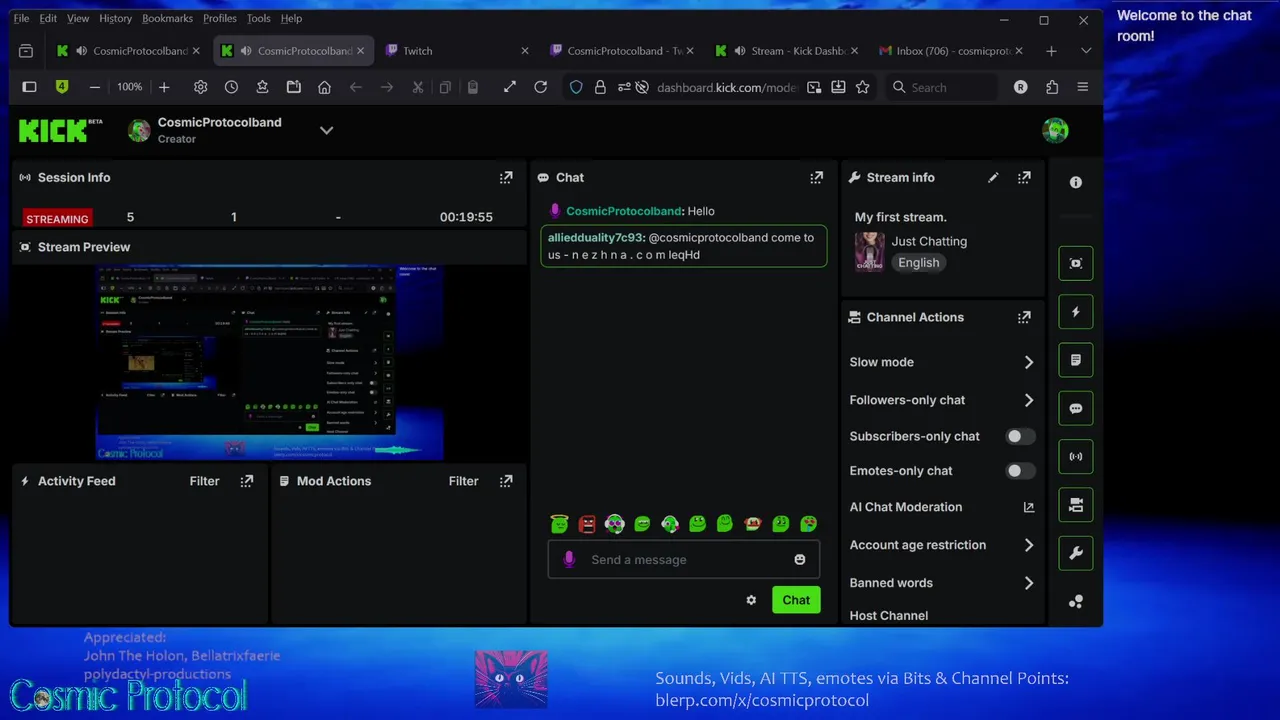Click the three-dots icon below sidebar wrench
Image resolution: width=1280 pixels, height=720 pixels.
1076,602
